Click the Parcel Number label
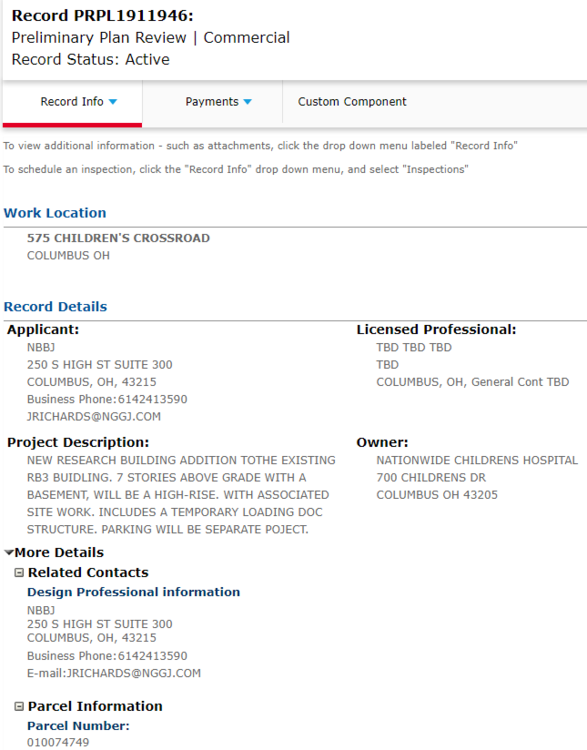The height and width of the screenshot is (750, 587). click(78, 726)
